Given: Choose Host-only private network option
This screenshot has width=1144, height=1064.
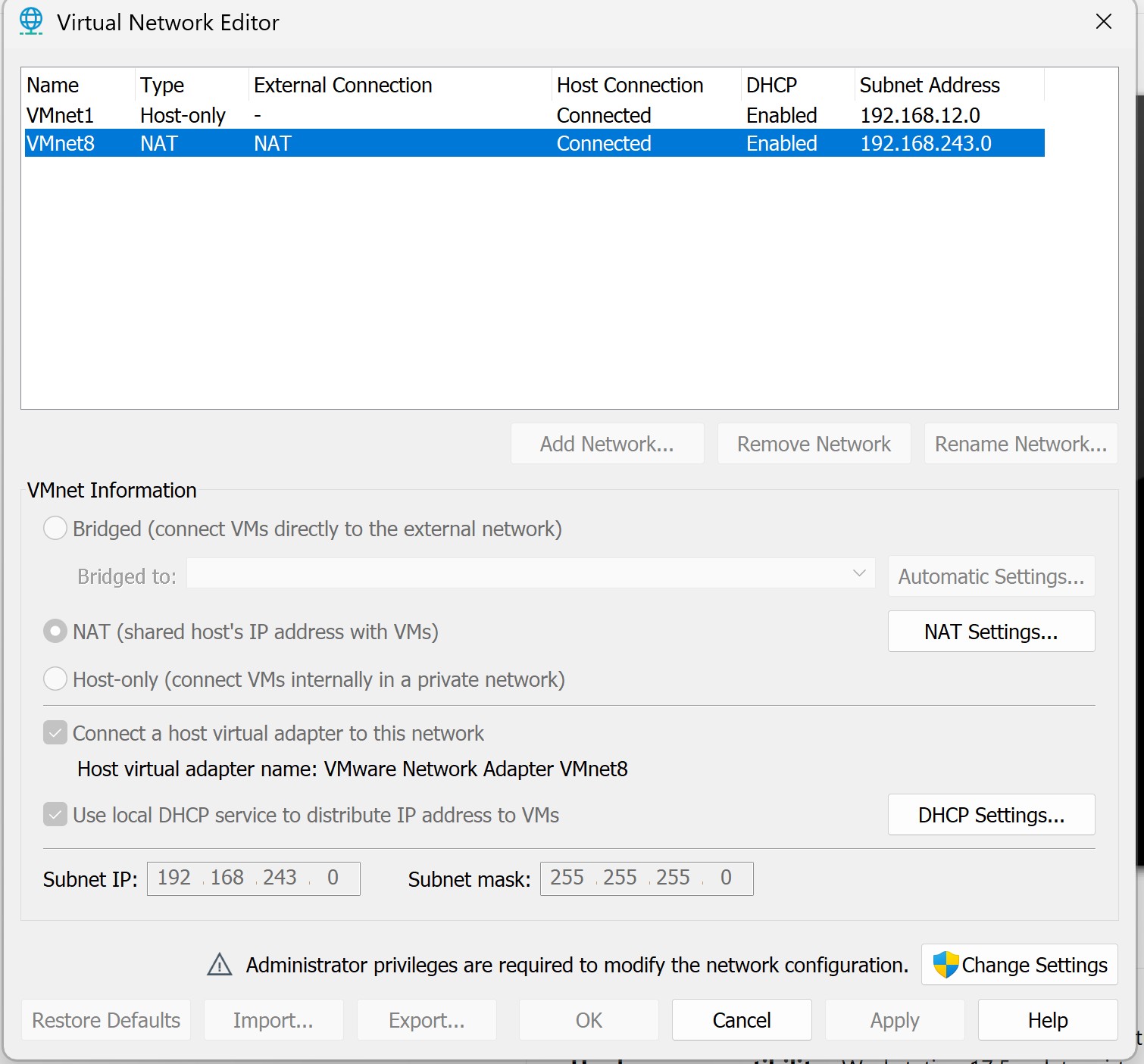Looking at the screenshot, I should coord(55,679).
